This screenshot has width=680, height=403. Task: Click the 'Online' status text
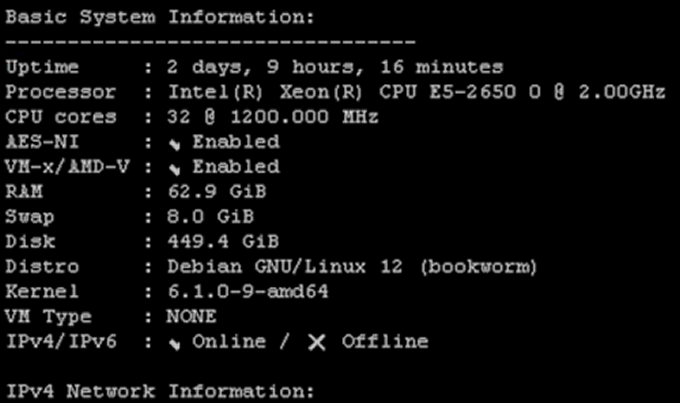(229, 342)
